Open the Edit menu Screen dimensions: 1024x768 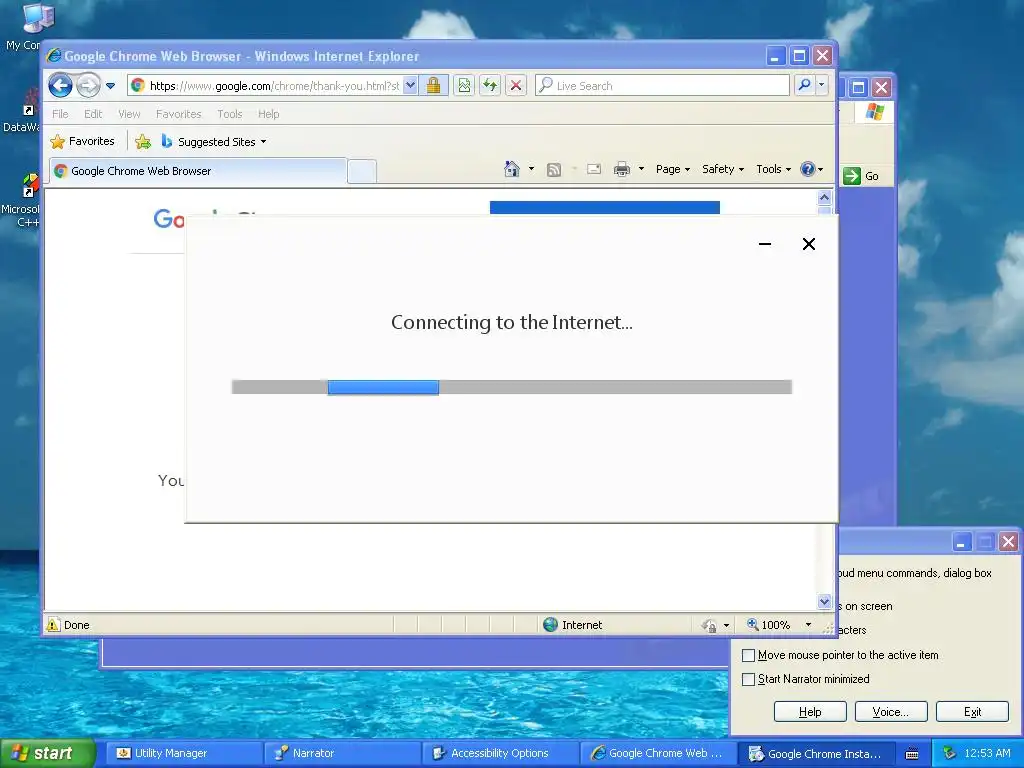tap(93, 114)
